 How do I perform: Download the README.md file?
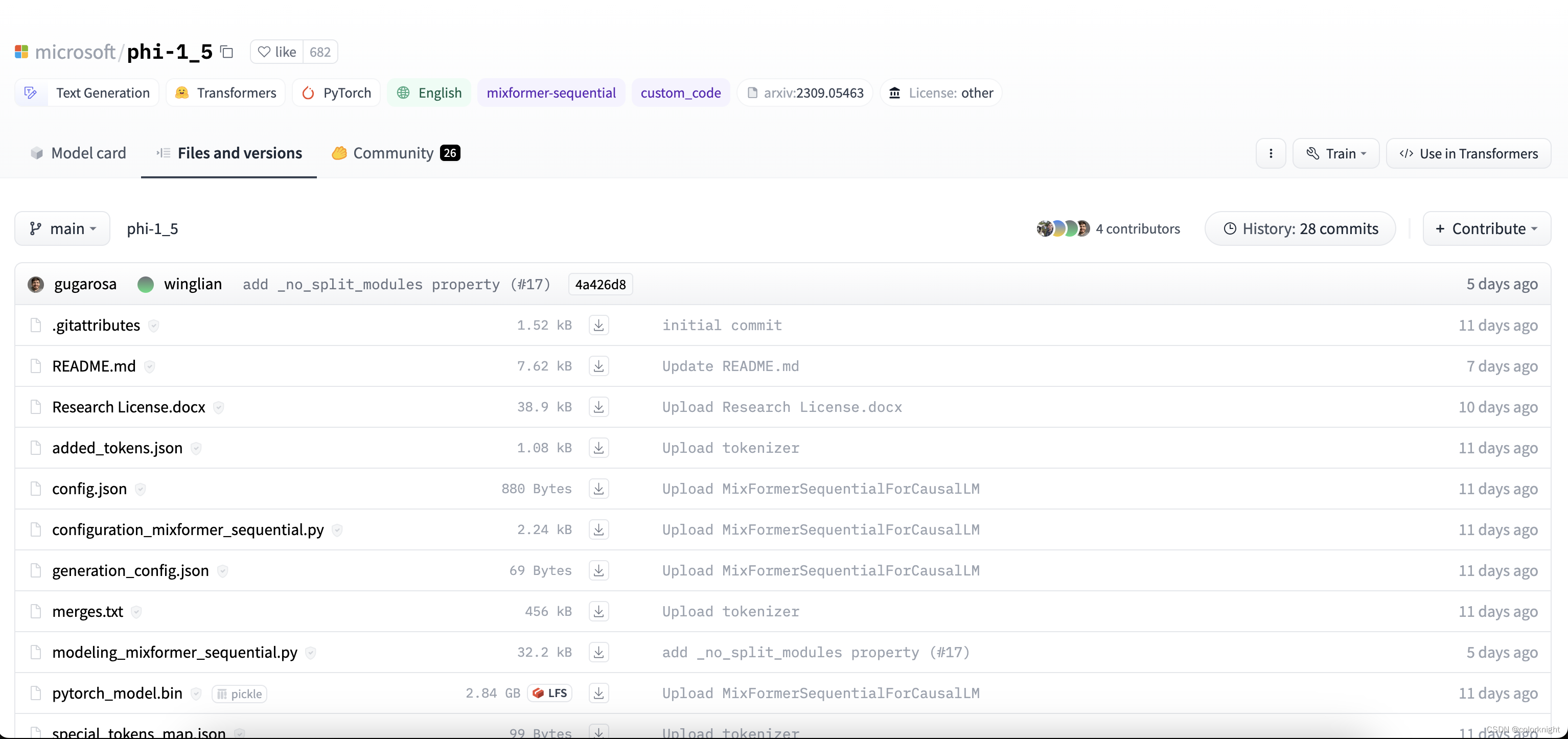coord(598,366)
